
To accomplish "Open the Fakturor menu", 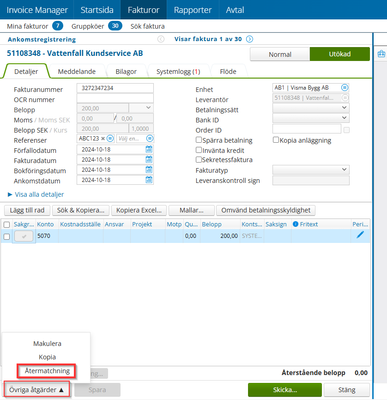I will click(143, 10).
